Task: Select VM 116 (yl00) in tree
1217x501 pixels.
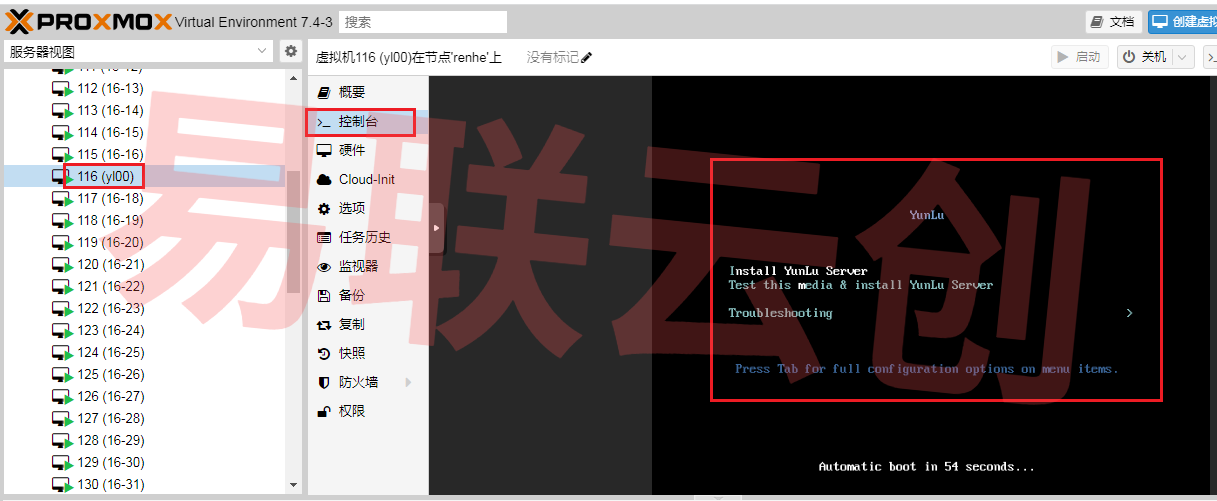Action: point(105,176)
